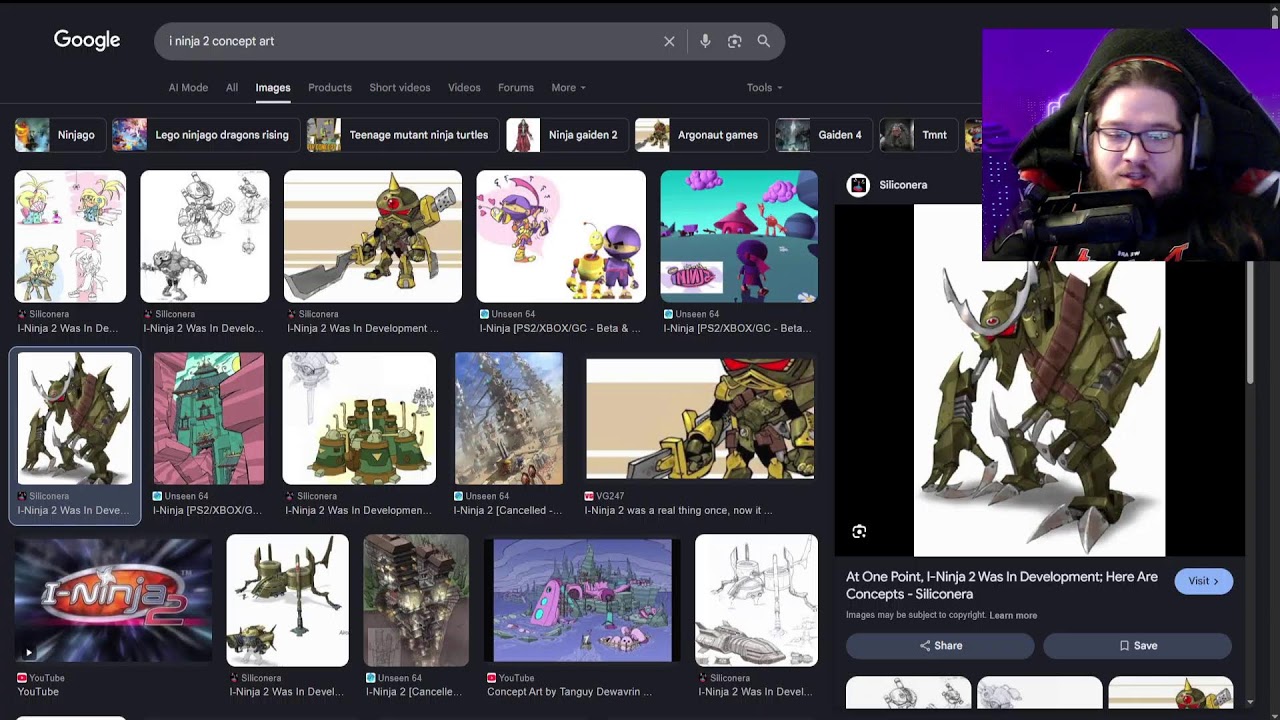Open the yellow robot with sword thumbnail

373,236
